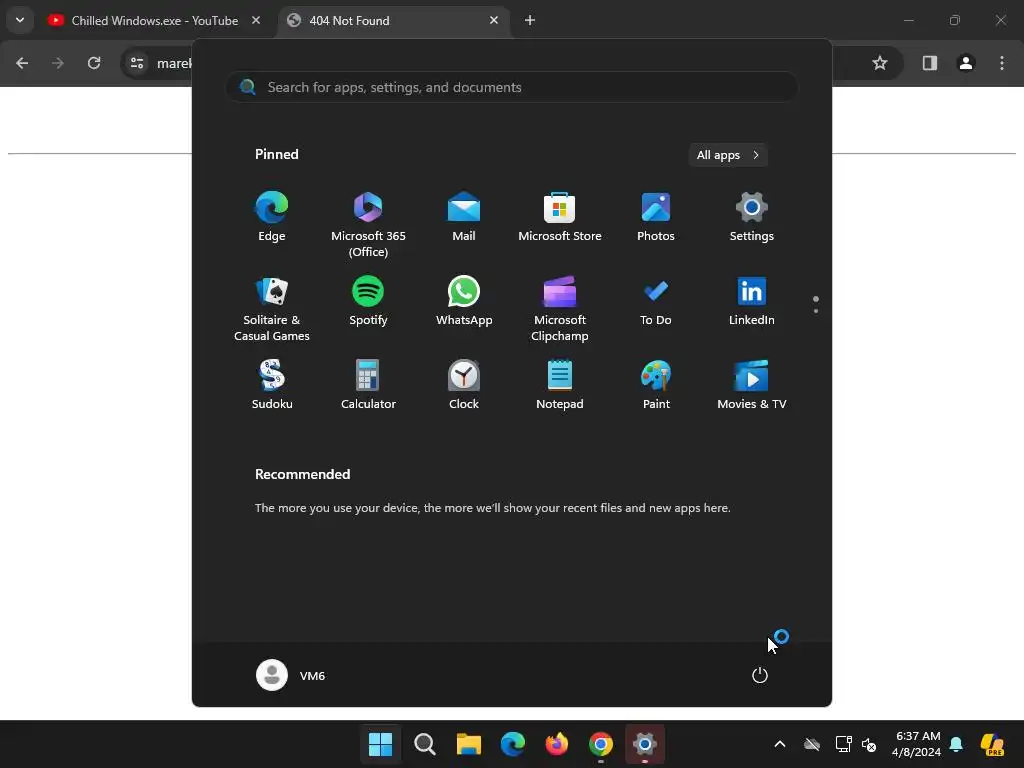The image size is (1024, 768).
Task: Open File Explorer from taskbar
Action: click(x=468, y=744)
